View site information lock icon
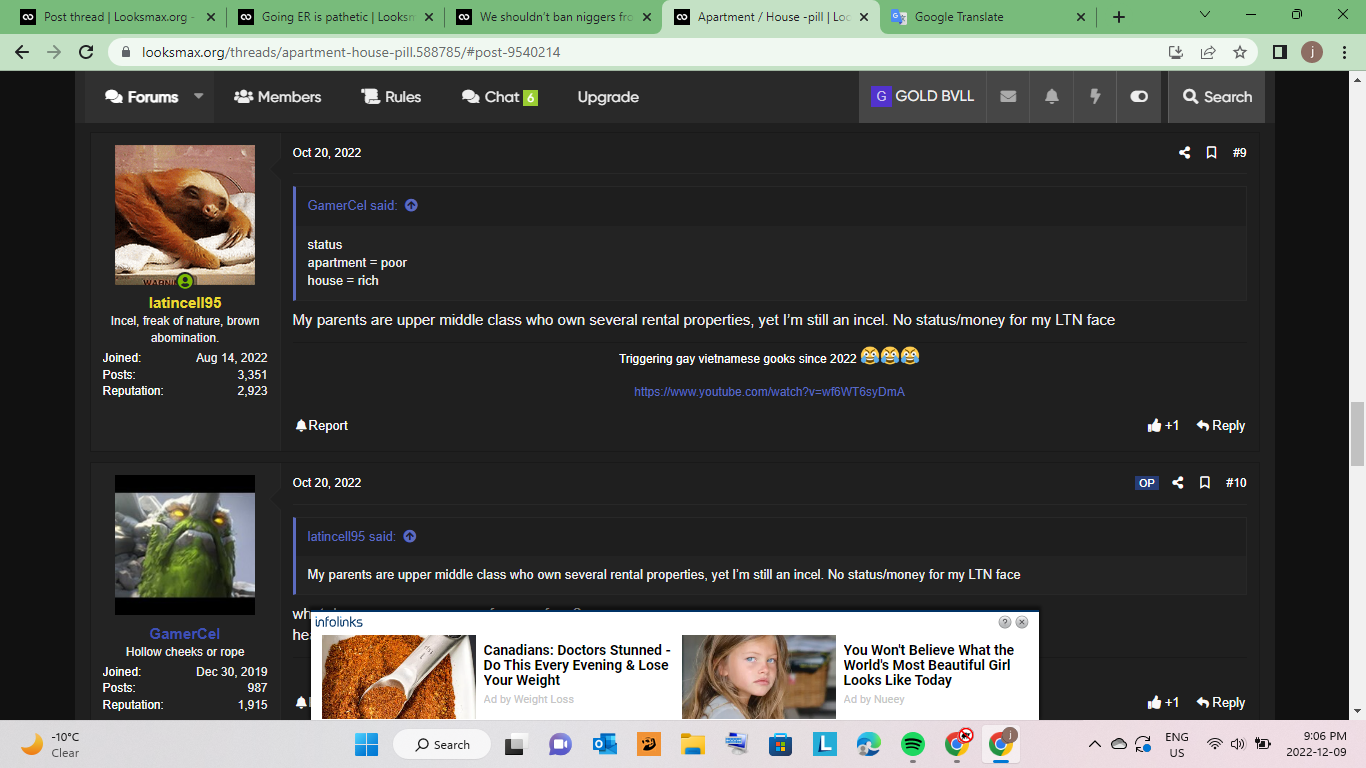The width and height of the screenshot is (1366, 768). pos(126,52)
